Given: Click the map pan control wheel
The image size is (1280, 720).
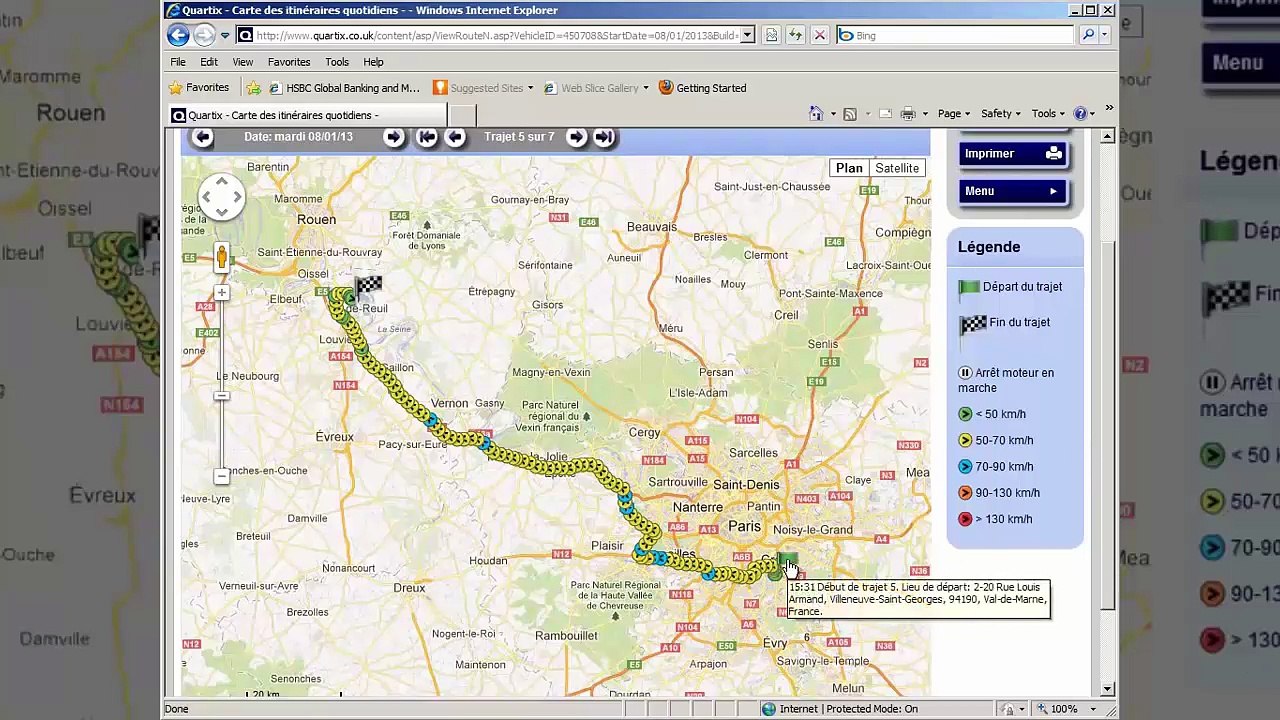Looking at the screenshot, I should [x=222, y=197].
